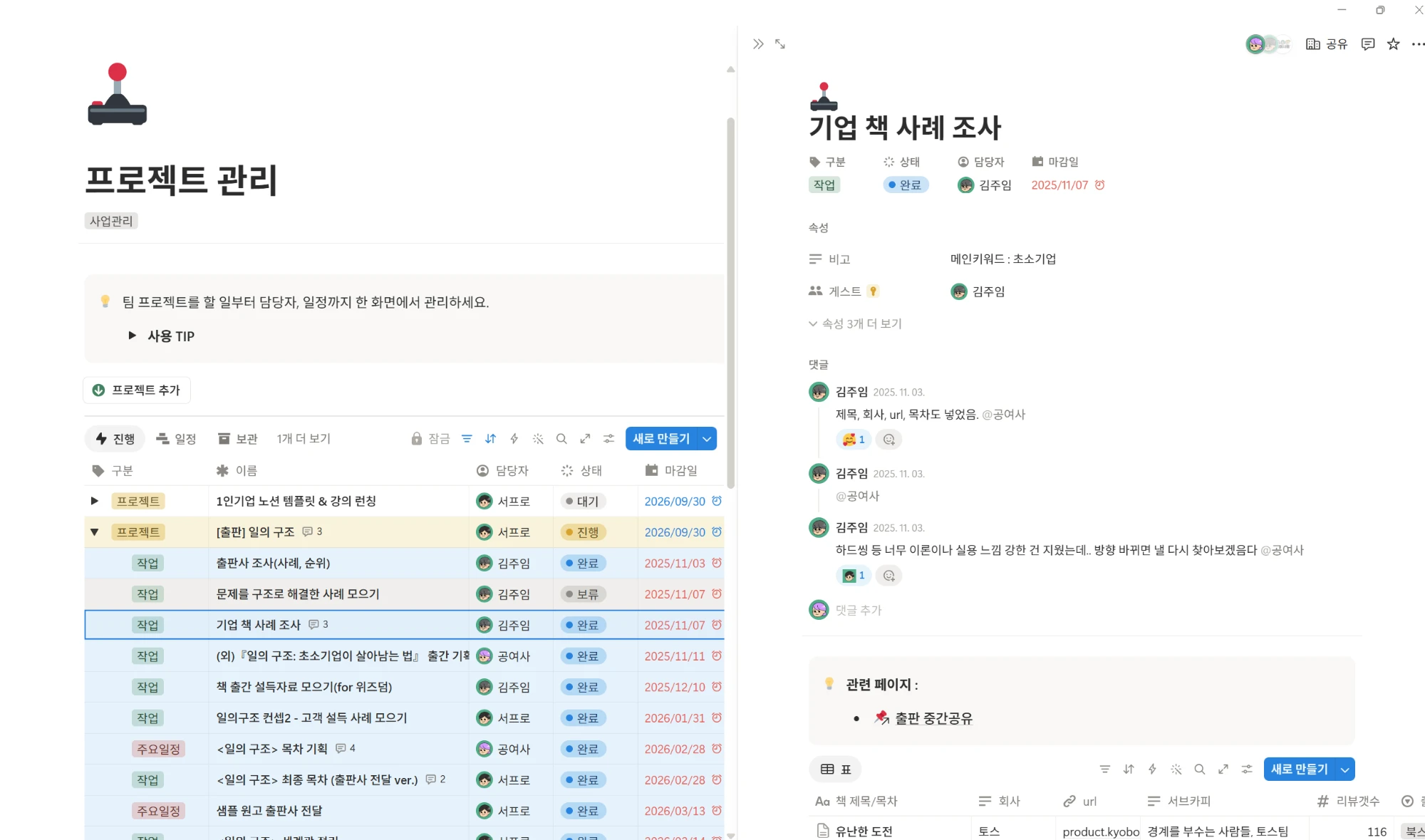Viewport: 1425px width, 840px height.
Task: Toggle the avatar reaction on third comment
Action: (x=854, y=576)
